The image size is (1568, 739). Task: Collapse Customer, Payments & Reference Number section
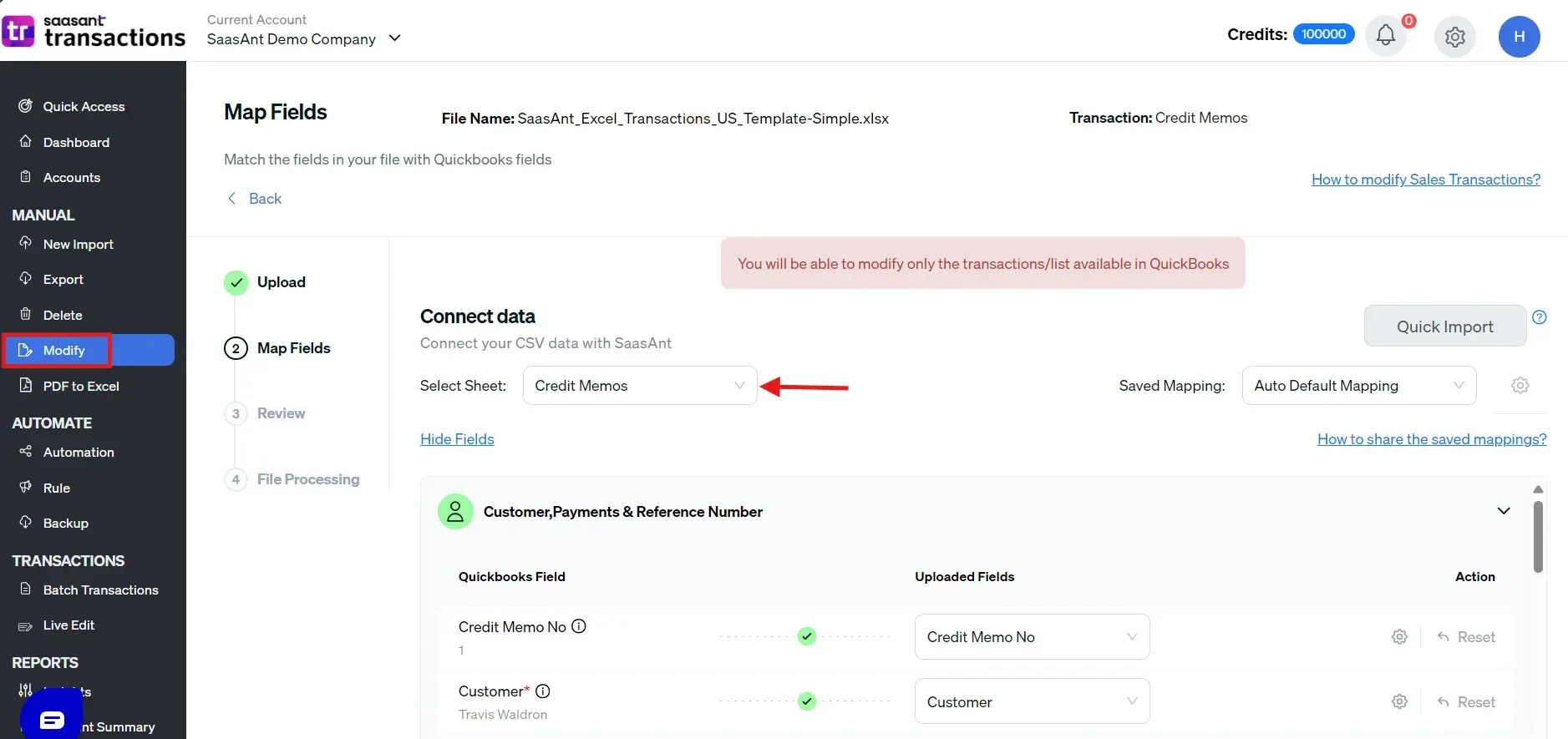point(1504,511)
